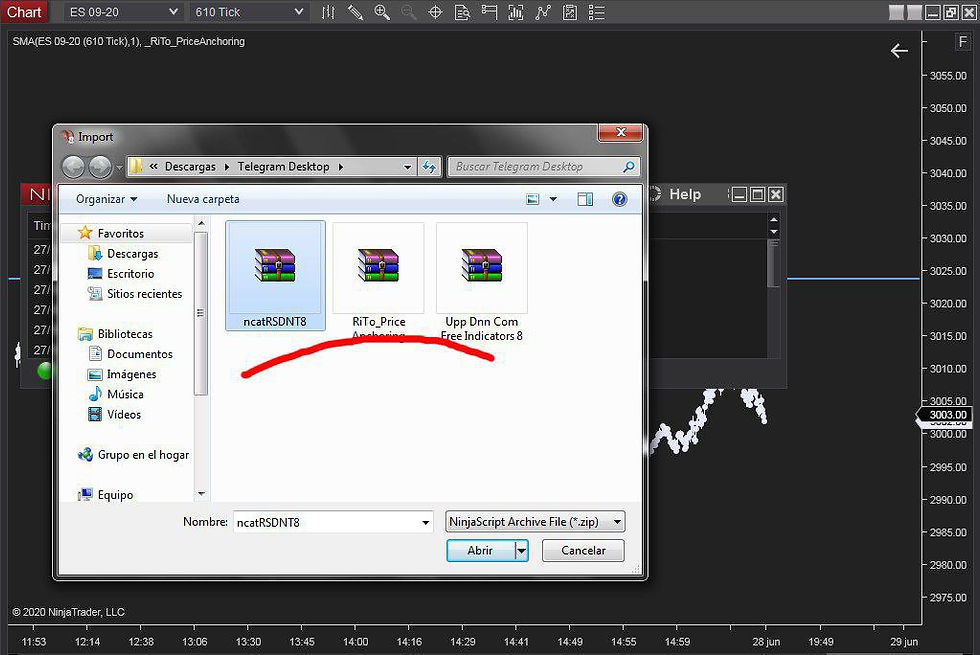The height and width of the screenshot is (655, 980).
Task: Click the greyed zoom out magnifier icon
Action: pos(408,12)
